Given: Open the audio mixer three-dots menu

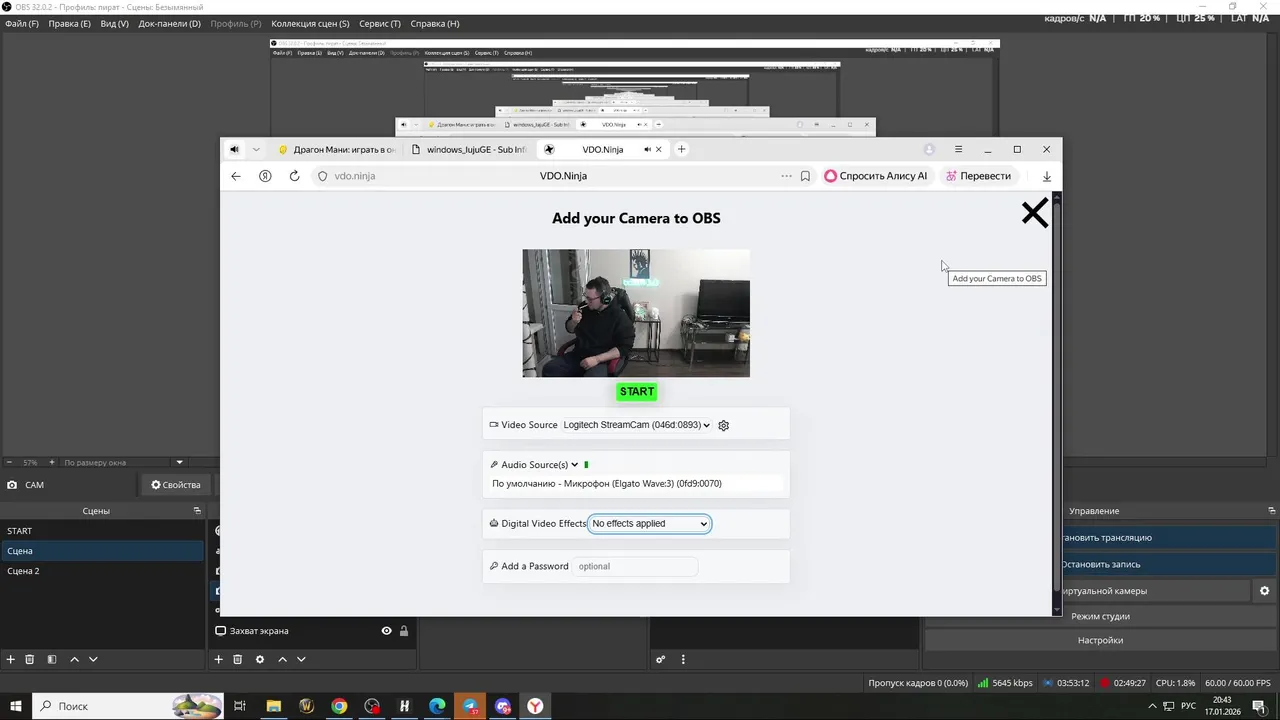Looking at the screenshot, I should 683,660.
